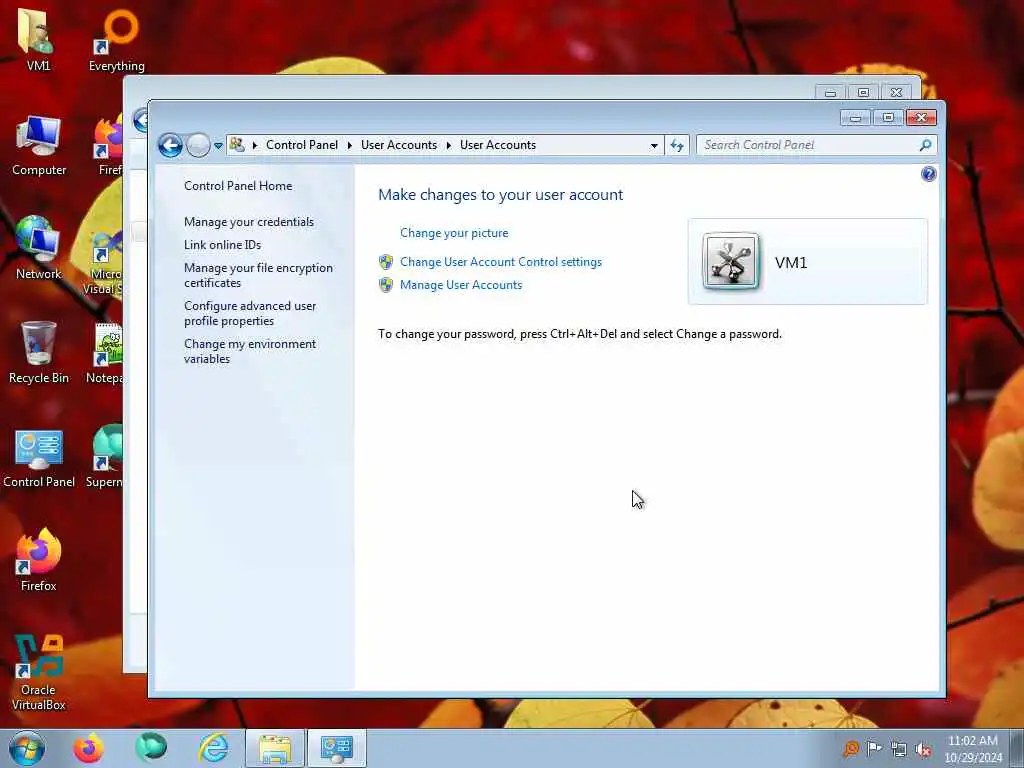
Task: Open the Windows Start menu orb
Action: [x=27, y=748]
